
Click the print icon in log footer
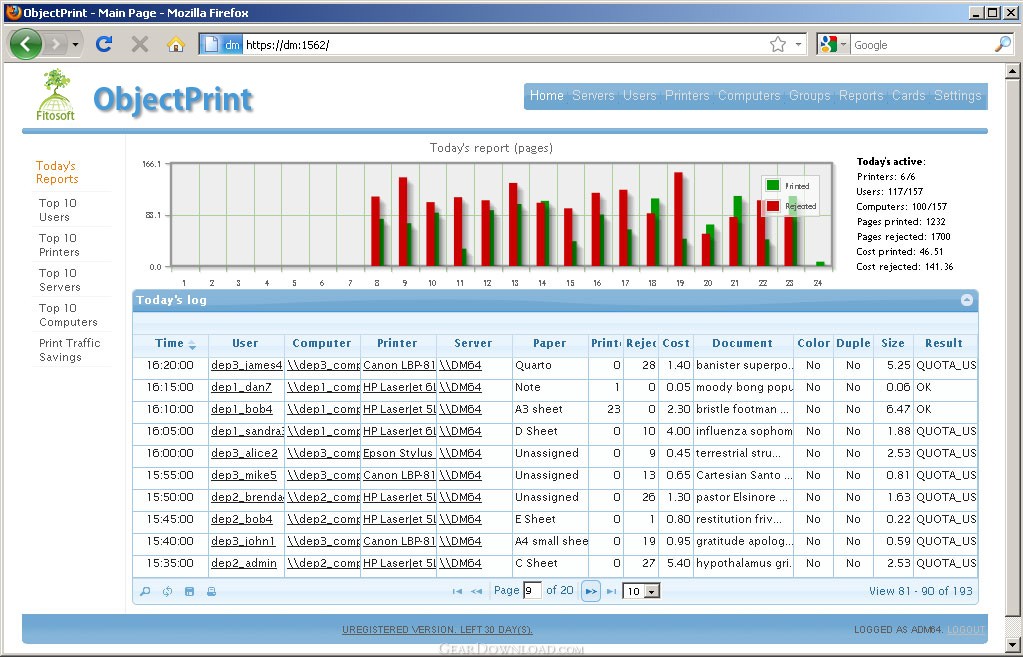[211, 591]
